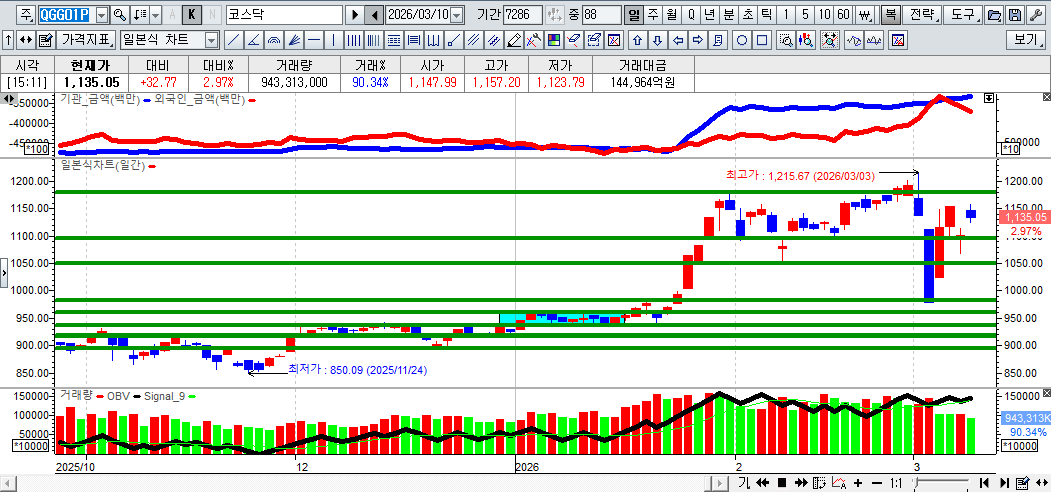Pick the horizontal line drawing tool
The image size is (1051, 492).
point(314,40)
